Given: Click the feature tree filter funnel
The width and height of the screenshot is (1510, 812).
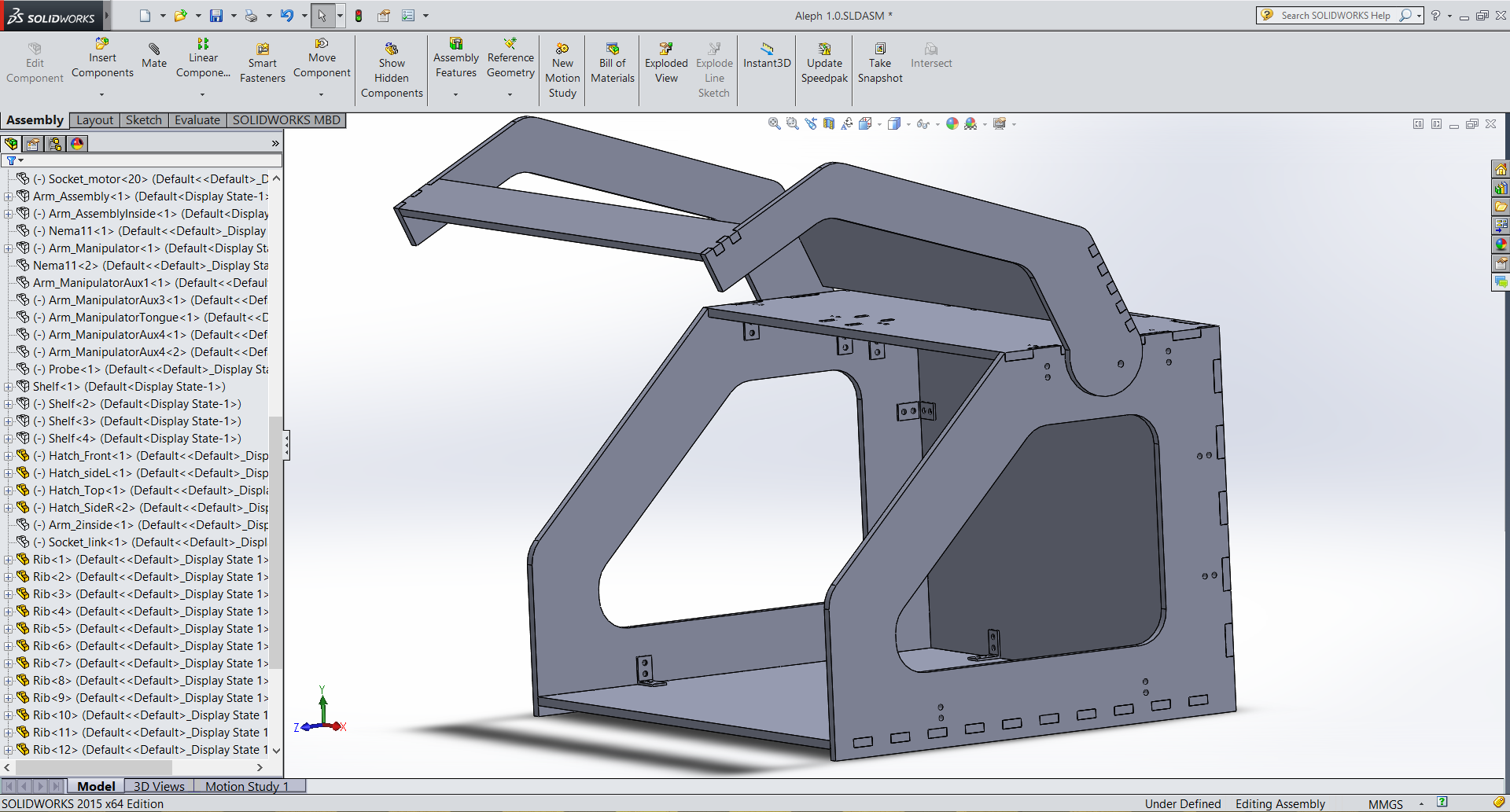Looking at the screenshot, I should [11, 160].
